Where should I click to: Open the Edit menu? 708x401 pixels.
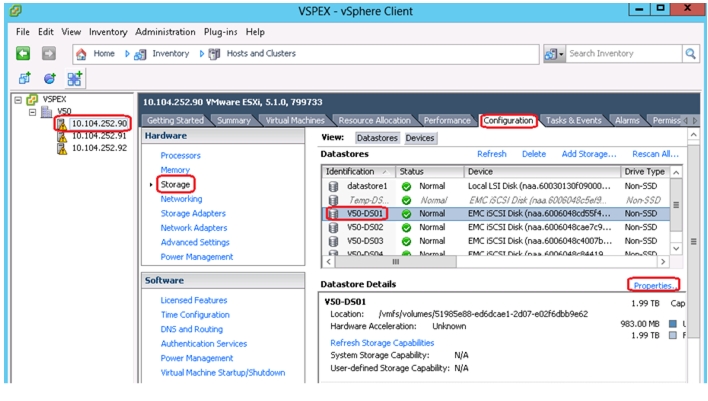pyautogui.click(x=46, y=32)
